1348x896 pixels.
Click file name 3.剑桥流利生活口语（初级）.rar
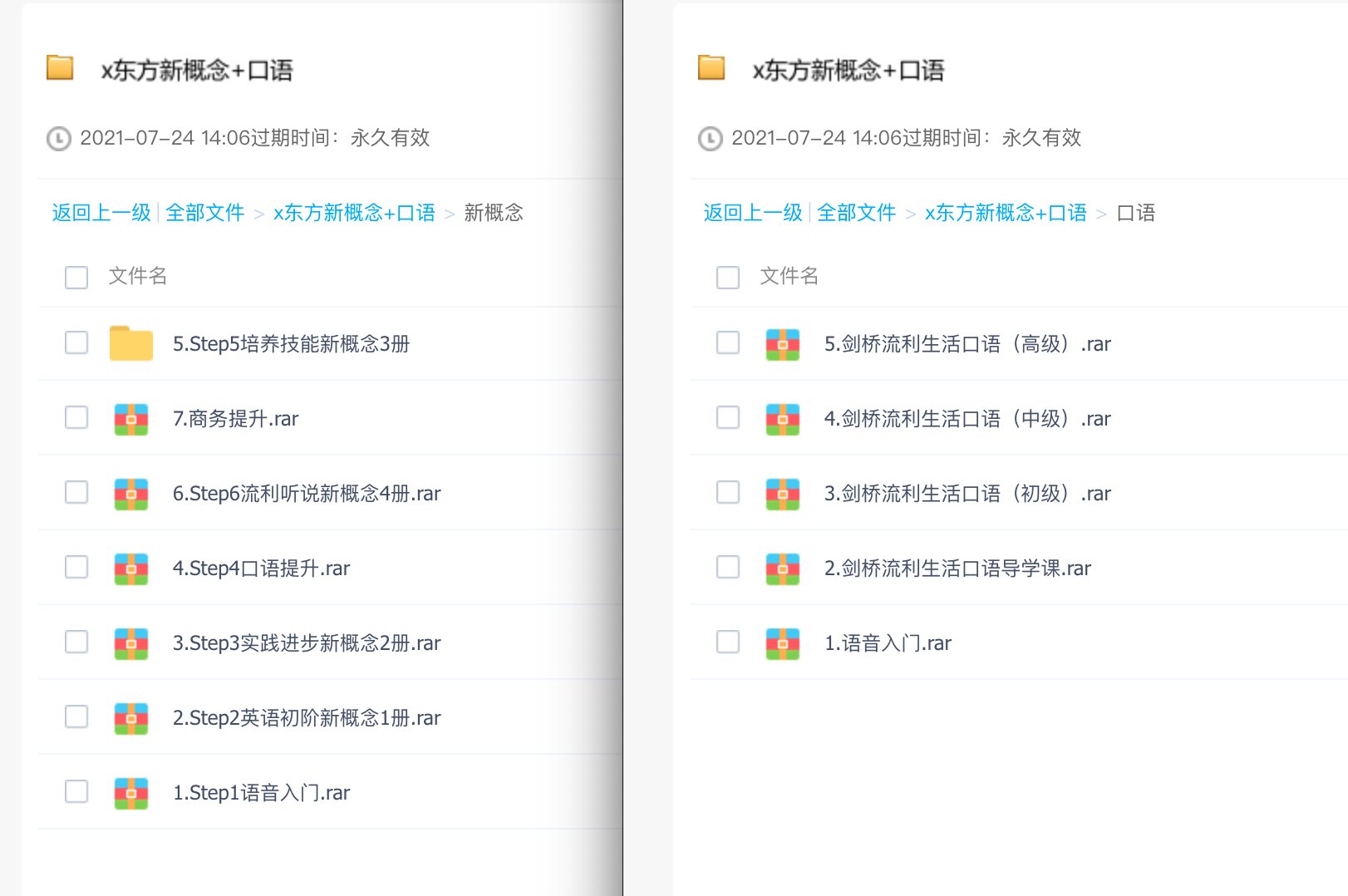pyautogui.click(x=967, y=494)
